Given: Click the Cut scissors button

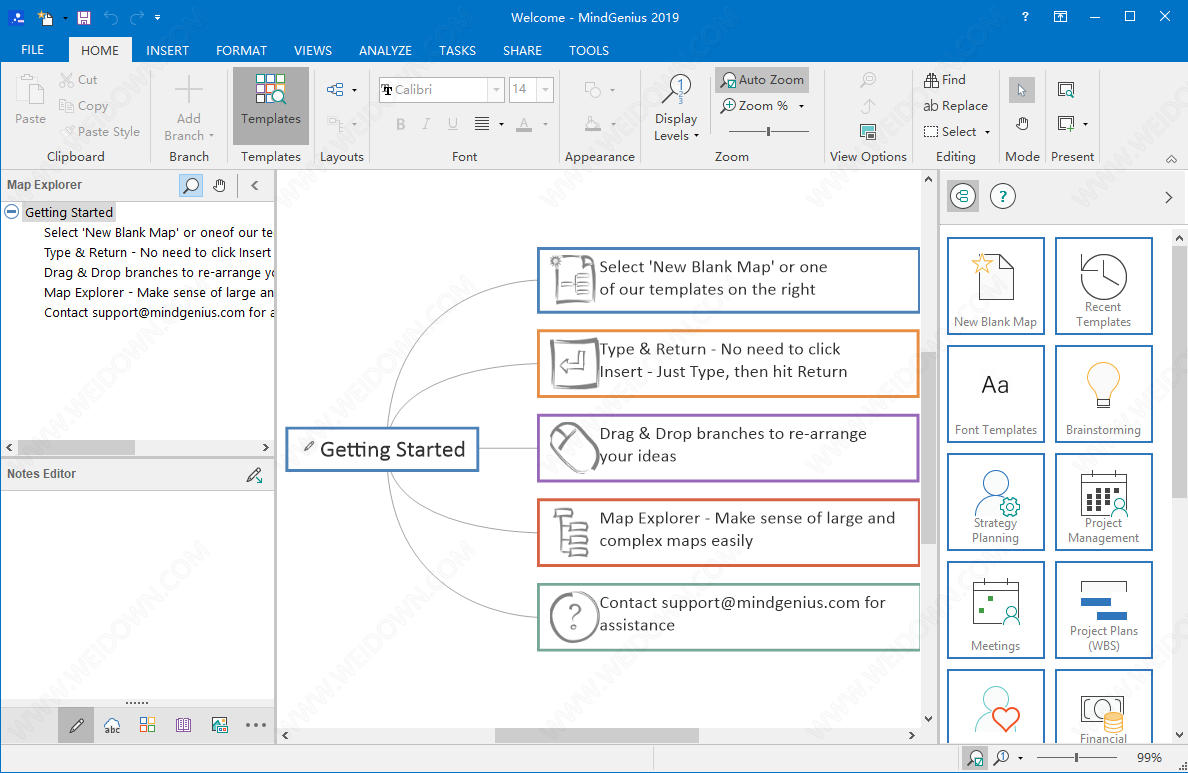Looking at the screenshot, I should click(x=78, y=80).
